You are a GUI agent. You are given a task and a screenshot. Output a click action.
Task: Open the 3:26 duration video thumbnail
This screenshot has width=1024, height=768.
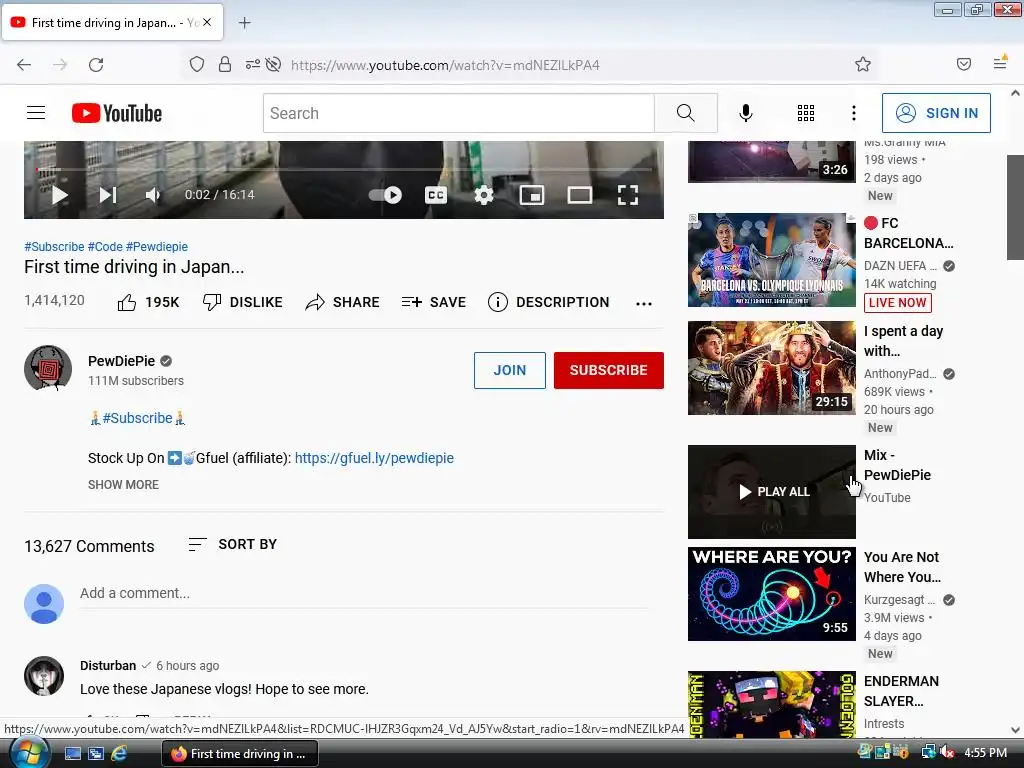(771, 162)
